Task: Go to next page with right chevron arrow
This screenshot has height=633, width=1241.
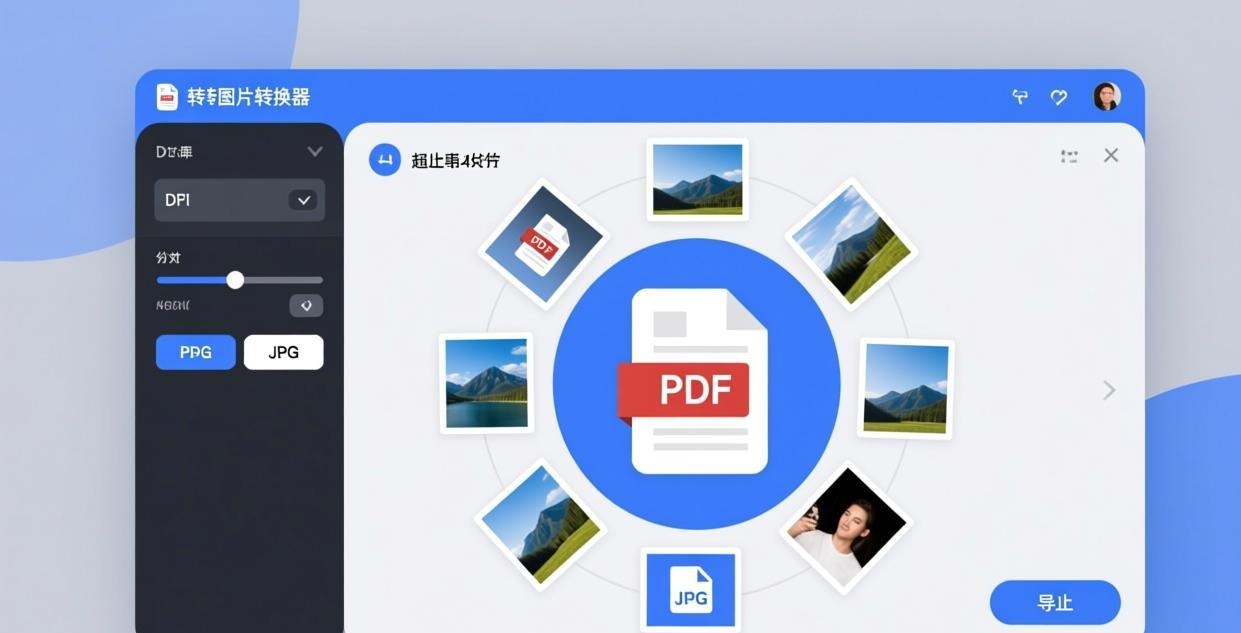Action: coord(1109,390)
